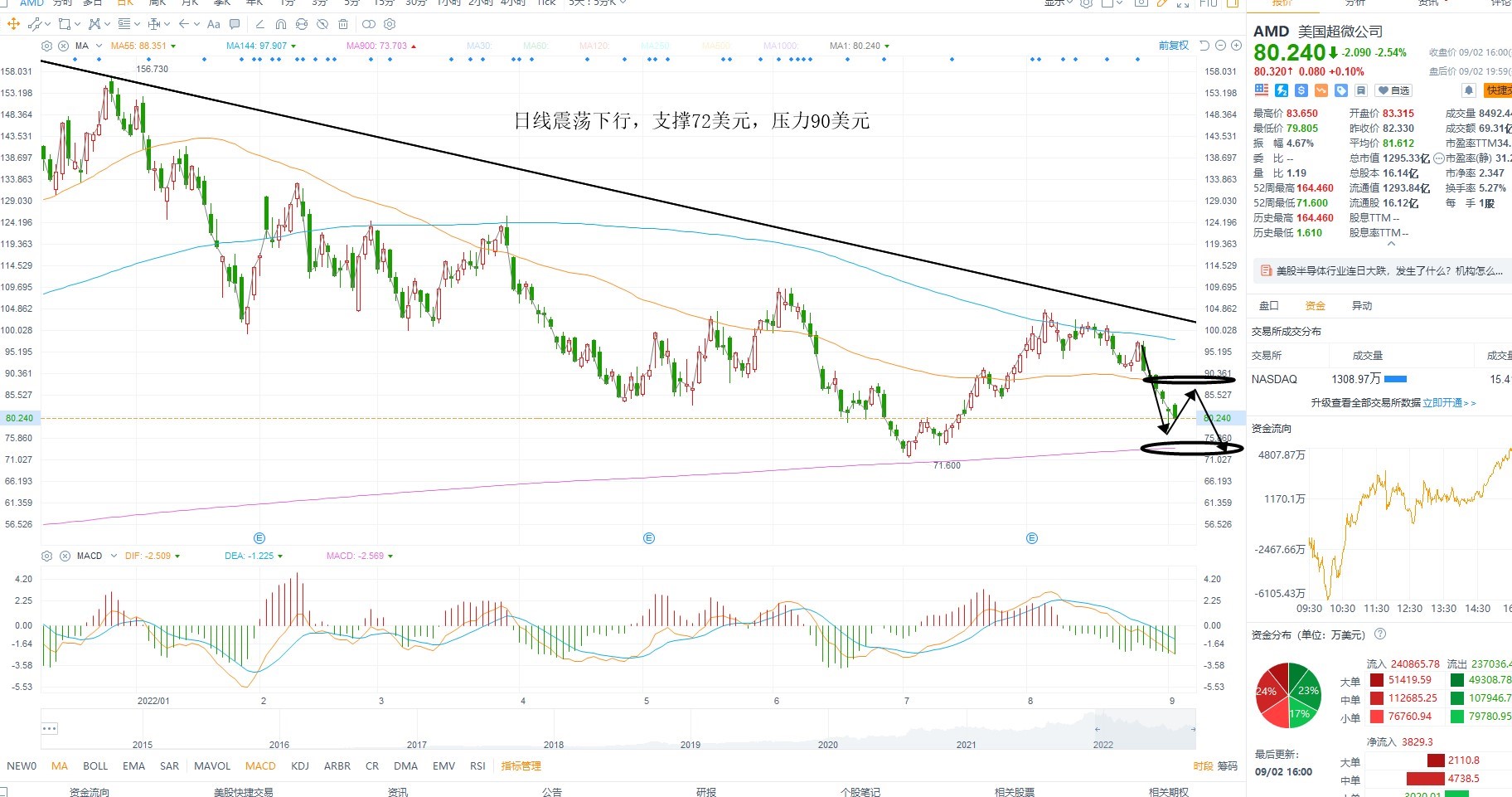Viewport: 1512px width, 797px height.
Task: Toggle the MA900 line visibility
Action: pyautogui.click(x=381, y=46)
